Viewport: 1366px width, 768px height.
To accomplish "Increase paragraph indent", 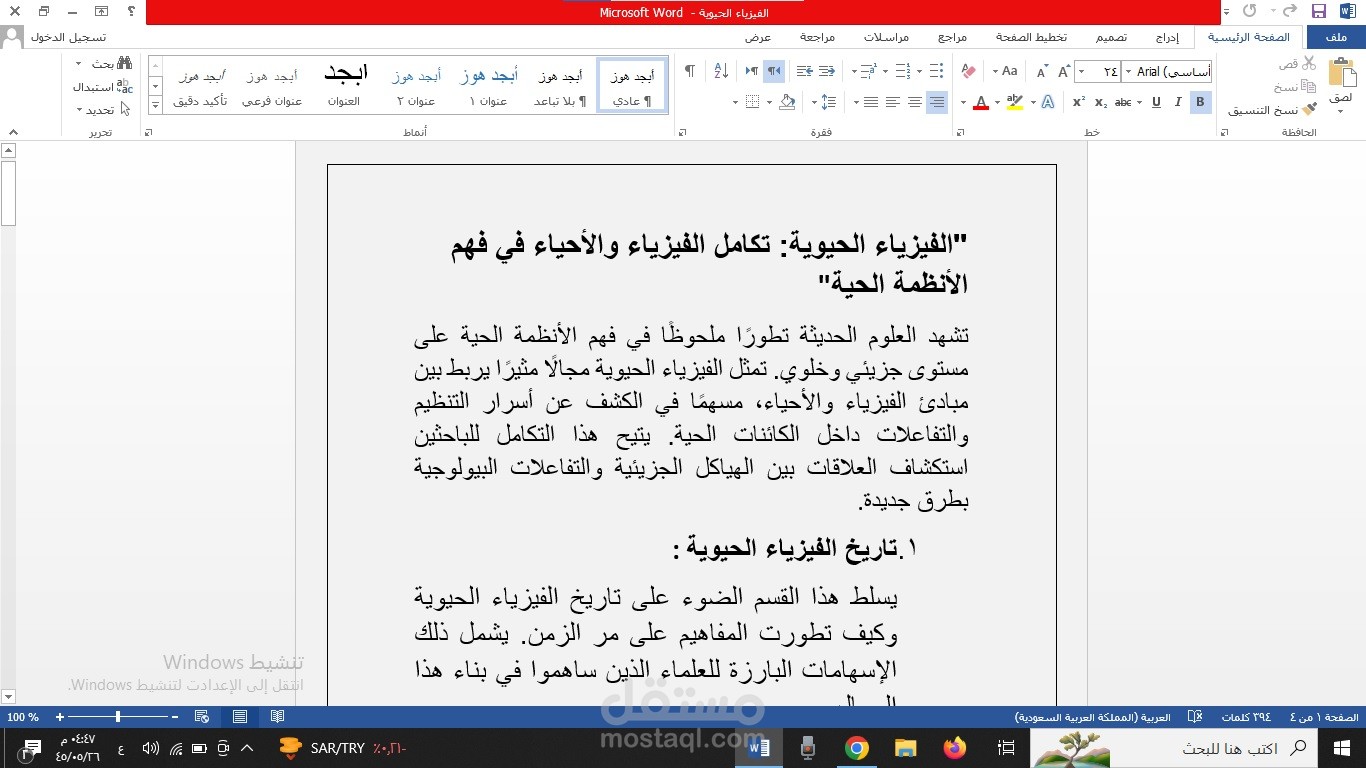I will pyautogui.click(x=804, y=71).
